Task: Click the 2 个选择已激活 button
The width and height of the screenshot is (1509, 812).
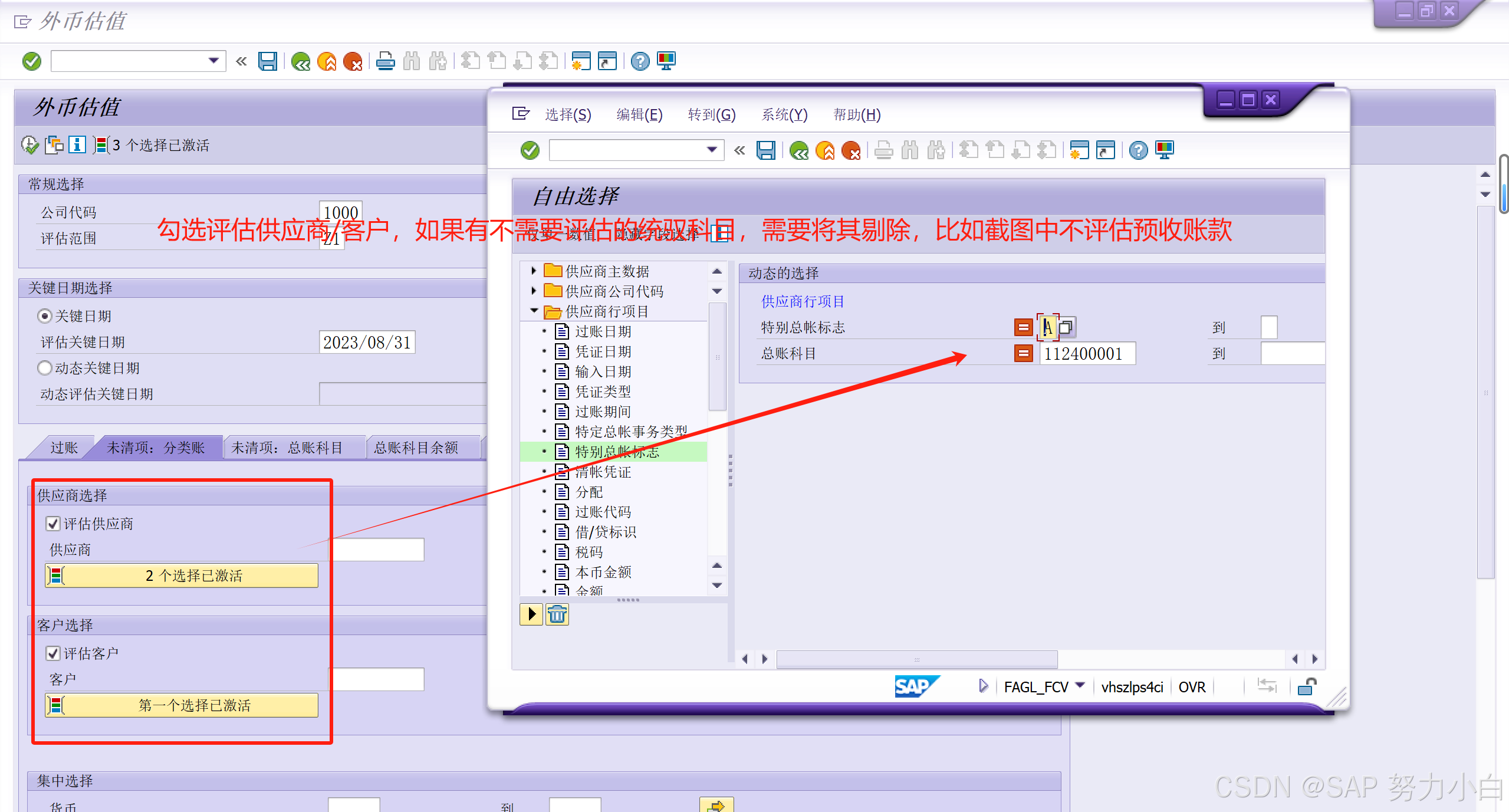Action: [182, 576]
